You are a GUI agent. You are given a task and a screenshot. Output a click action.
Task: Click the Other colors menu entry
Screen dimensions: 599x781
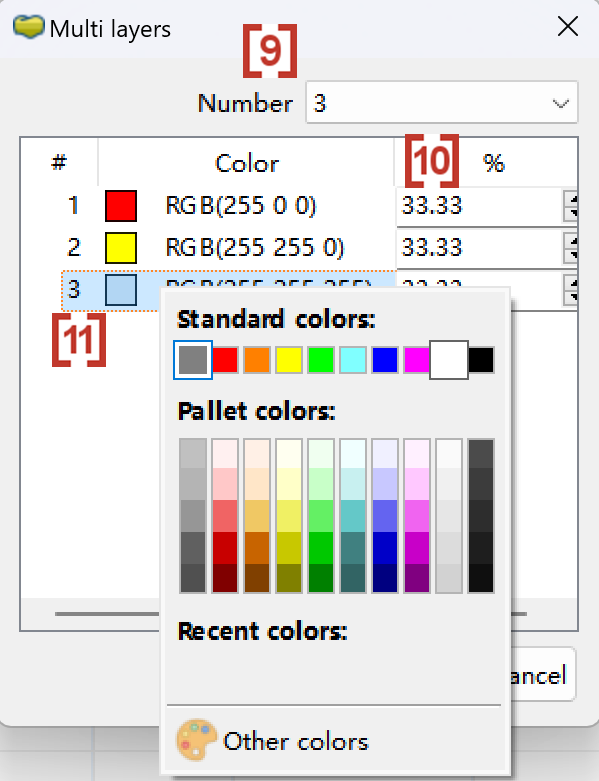point(334,741)
